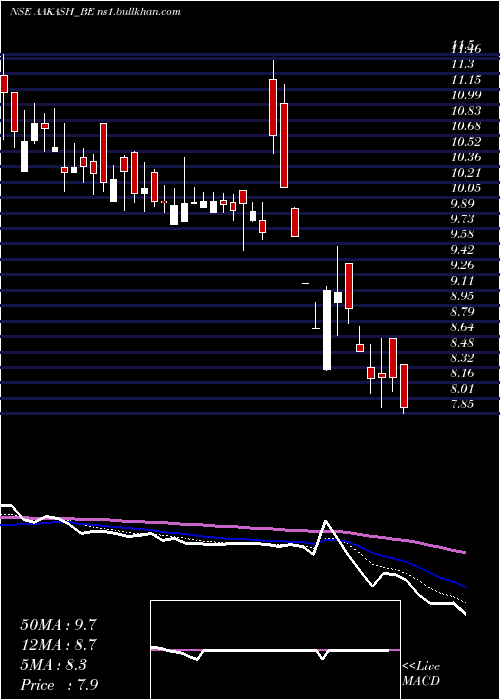This screenshot has width=500, height=700.
Task: Click inside the Live MACD inset panel
Action: pos(275,650)
